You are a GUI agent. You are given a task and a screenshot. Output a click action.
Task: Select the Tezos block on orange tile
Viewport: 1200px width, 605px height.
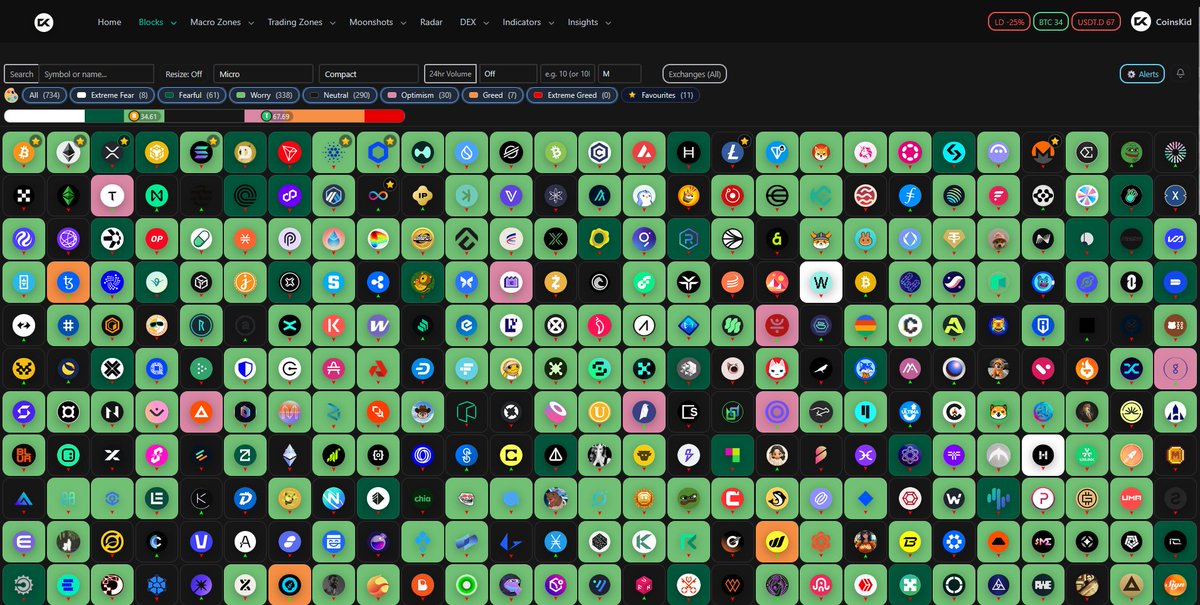point(66,283)
